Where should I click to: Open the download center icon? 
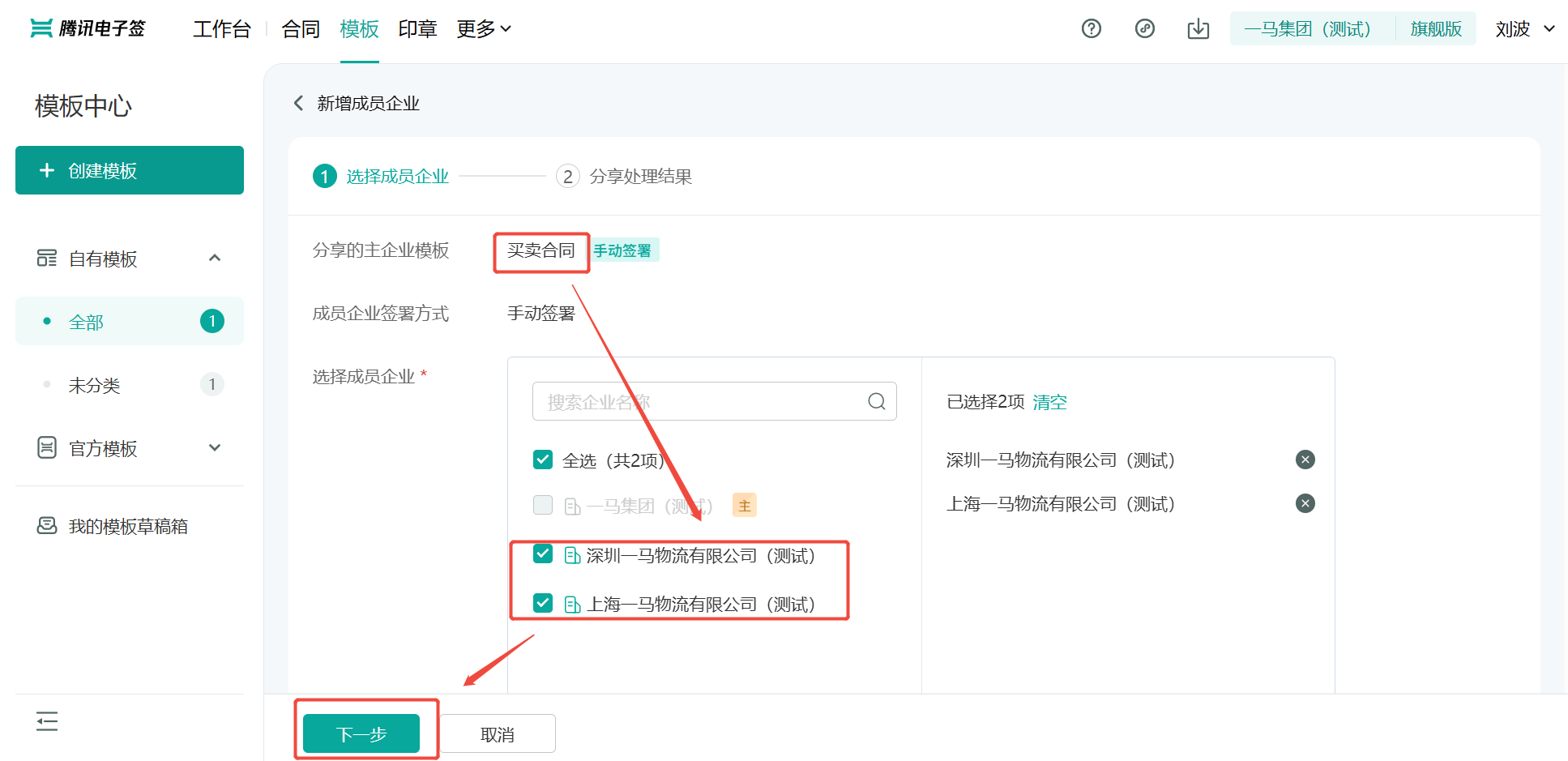(x=1198, y=29)
